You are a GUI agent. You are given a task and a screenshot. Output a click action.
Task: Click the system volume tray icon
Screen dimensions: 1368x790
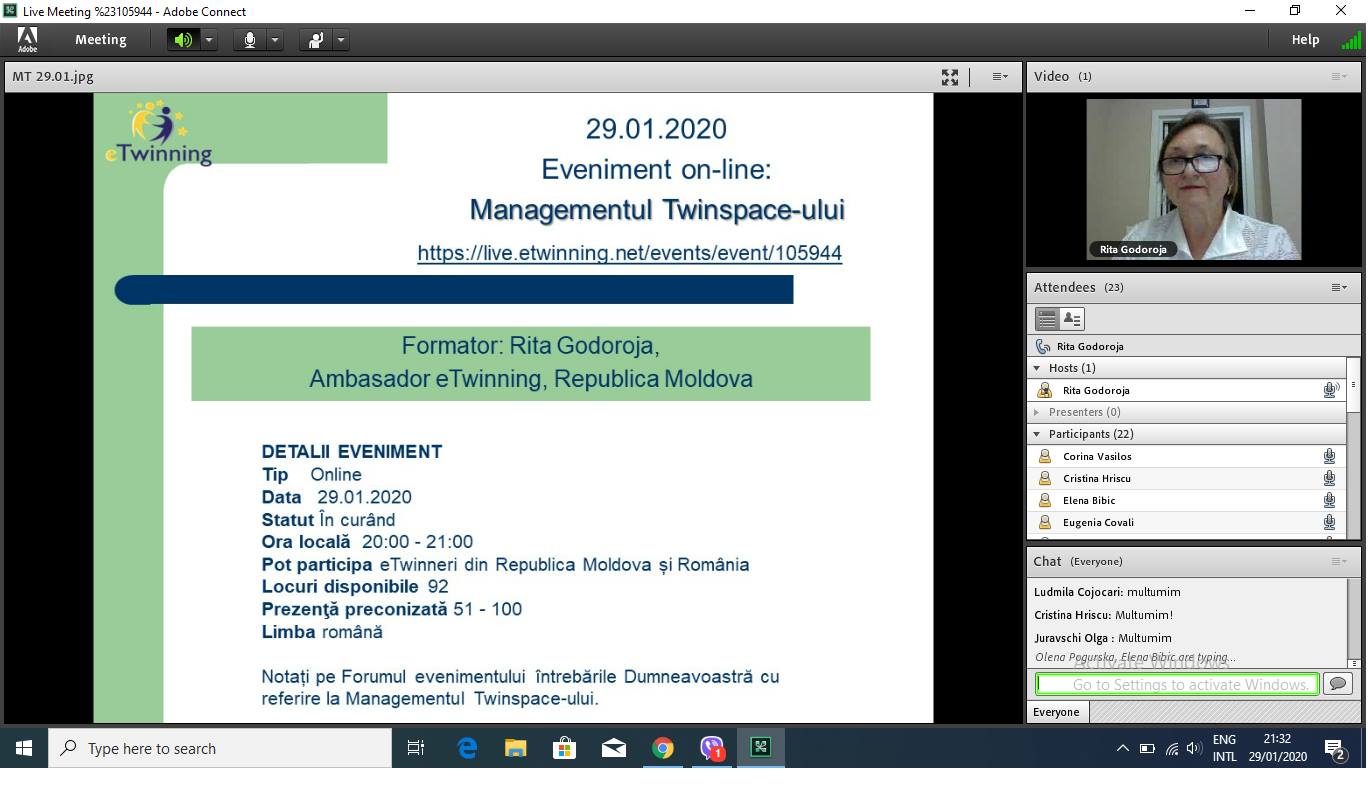tap(1193, 748)
